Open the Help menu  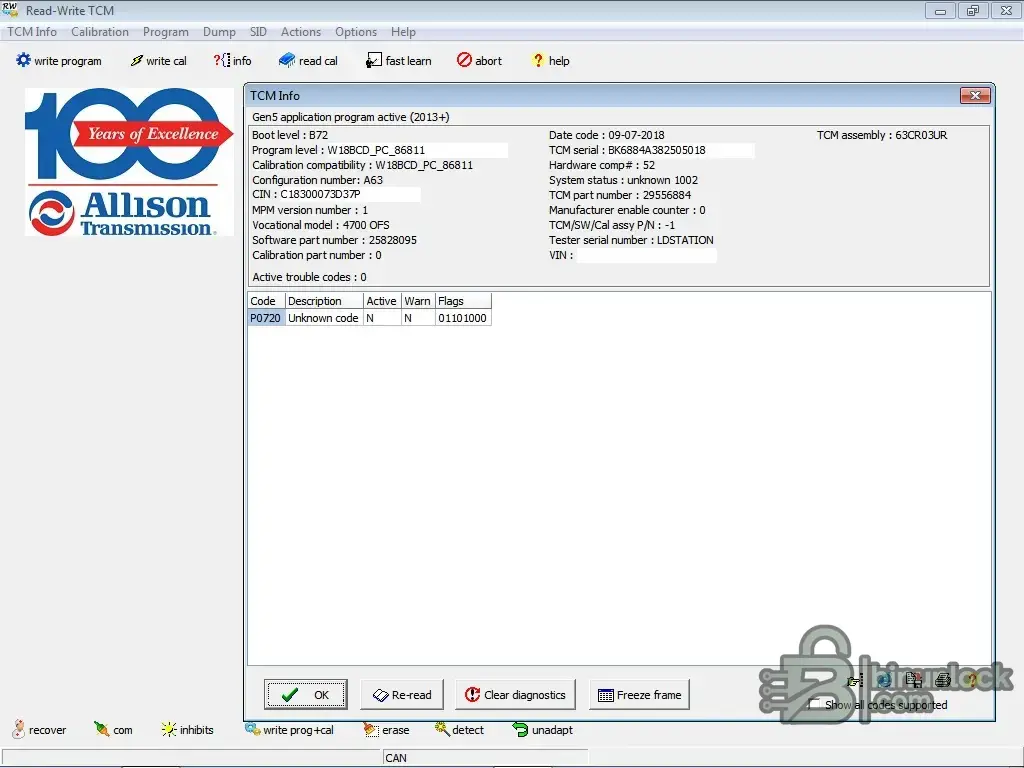pos(403,31)
